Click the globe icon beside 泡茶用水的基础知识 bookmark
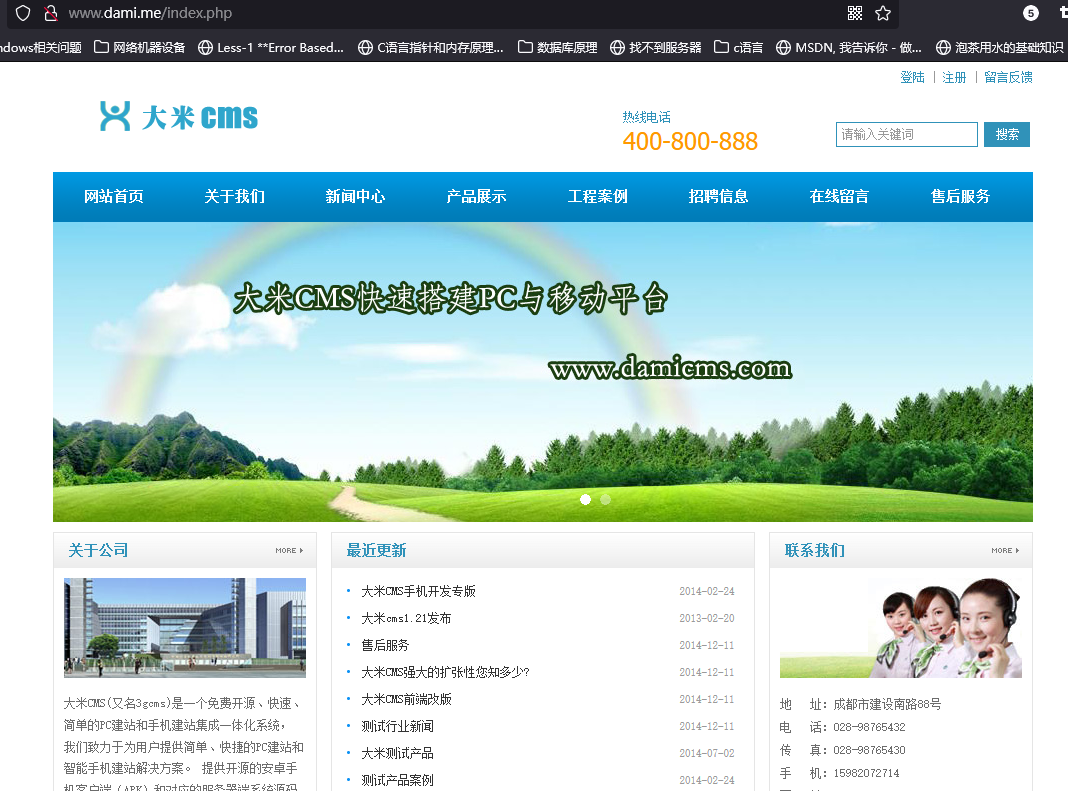Screen dimensions: 1068x791 [x=942, y=45]
